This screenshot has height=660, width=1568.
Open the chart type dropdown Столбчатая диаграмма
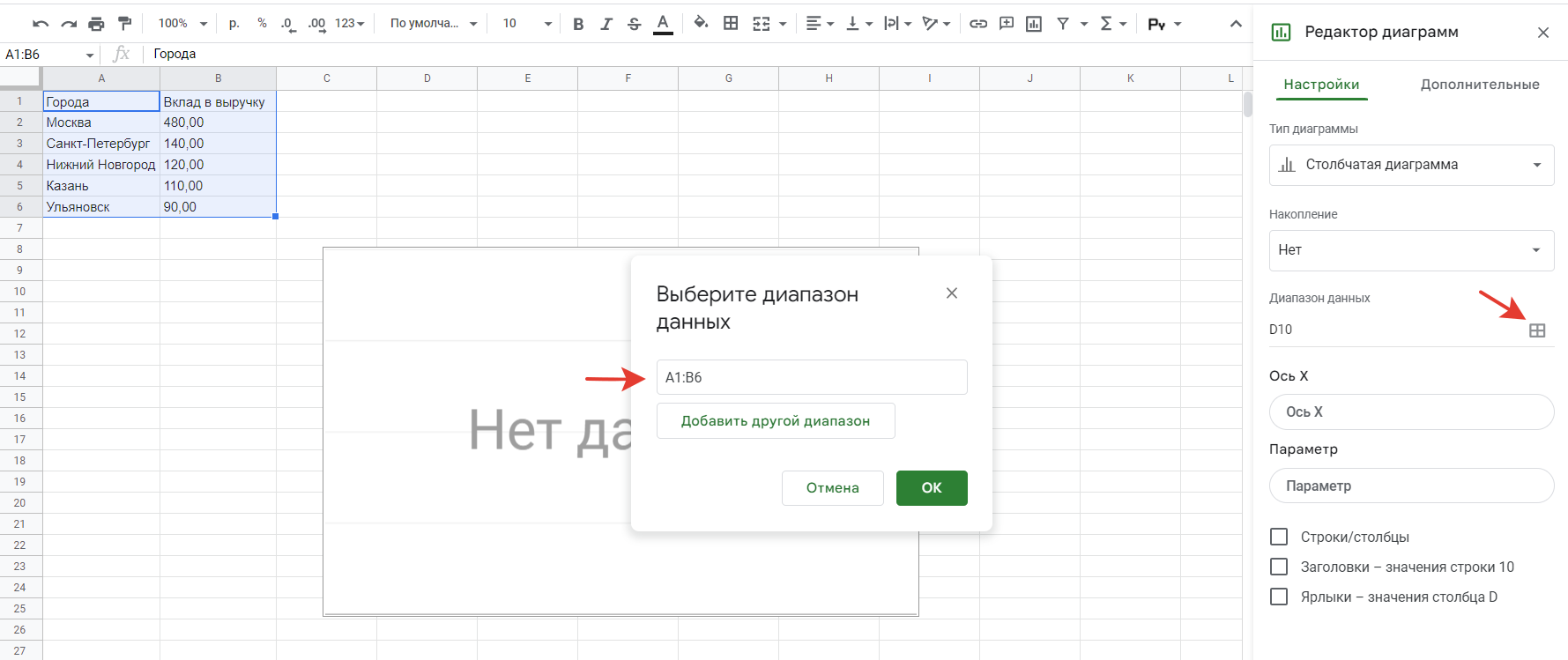point(1411,165)
